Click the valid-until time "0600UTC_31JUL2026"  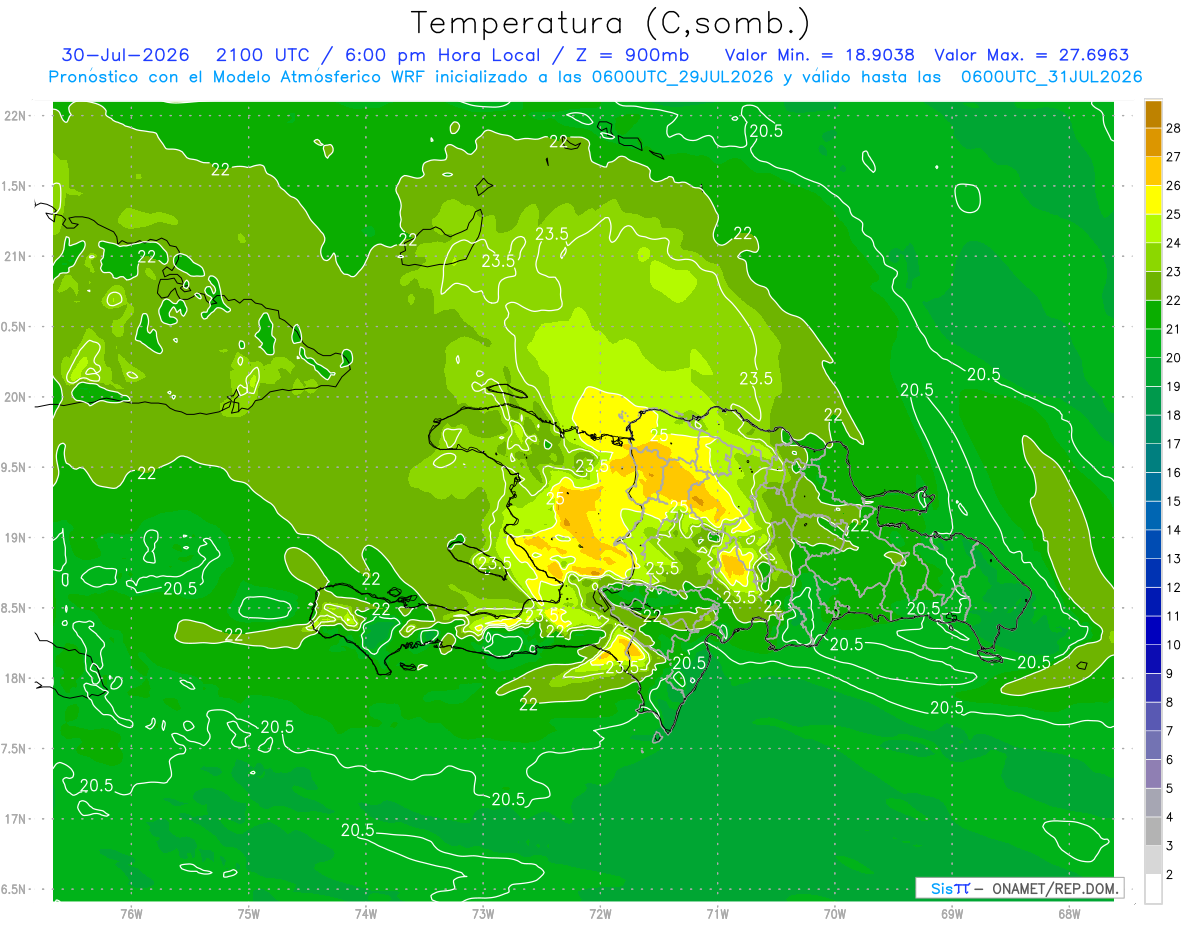coord(1052,76)
